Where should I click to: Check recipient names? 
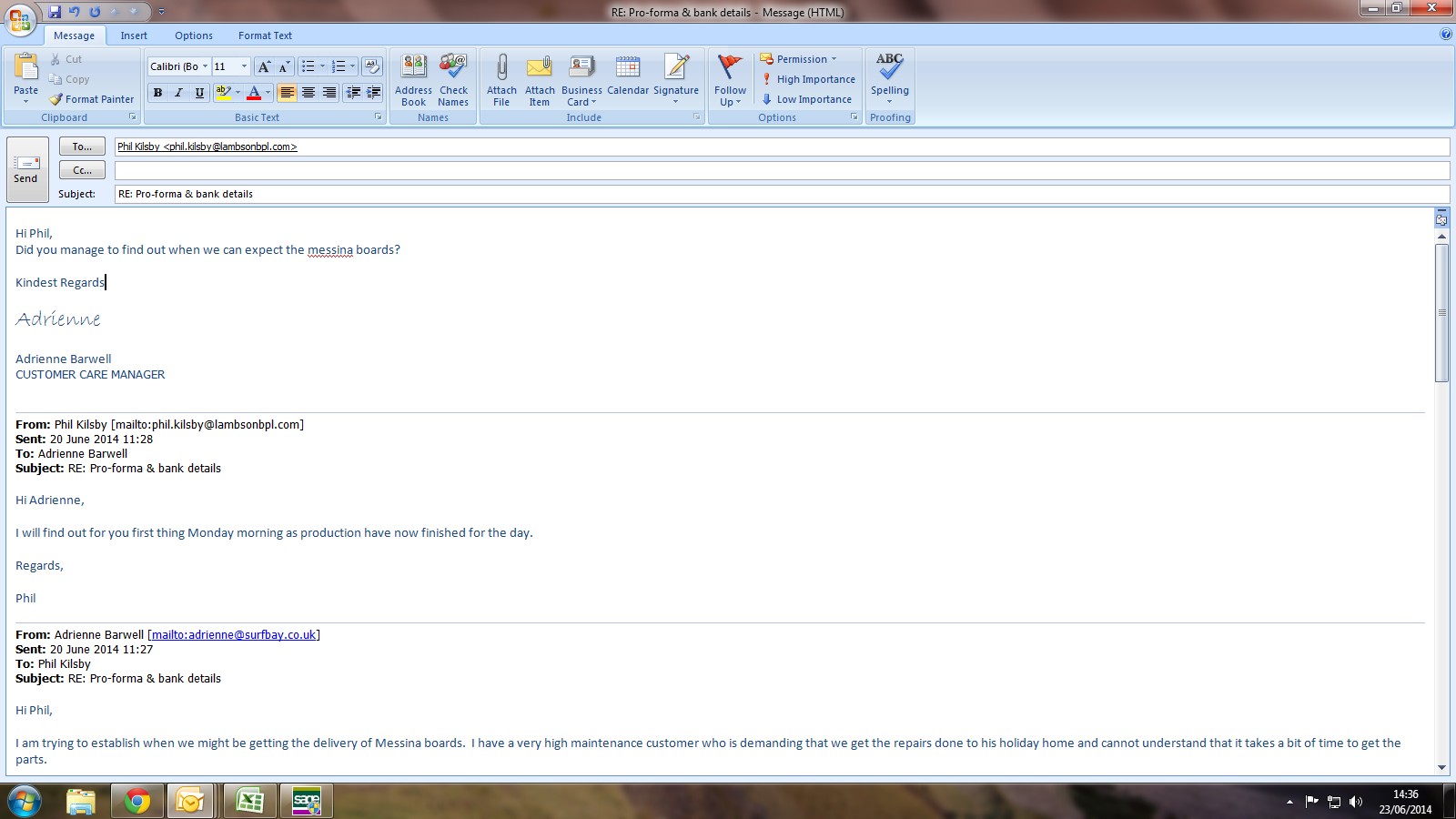[x=453, y=80]
